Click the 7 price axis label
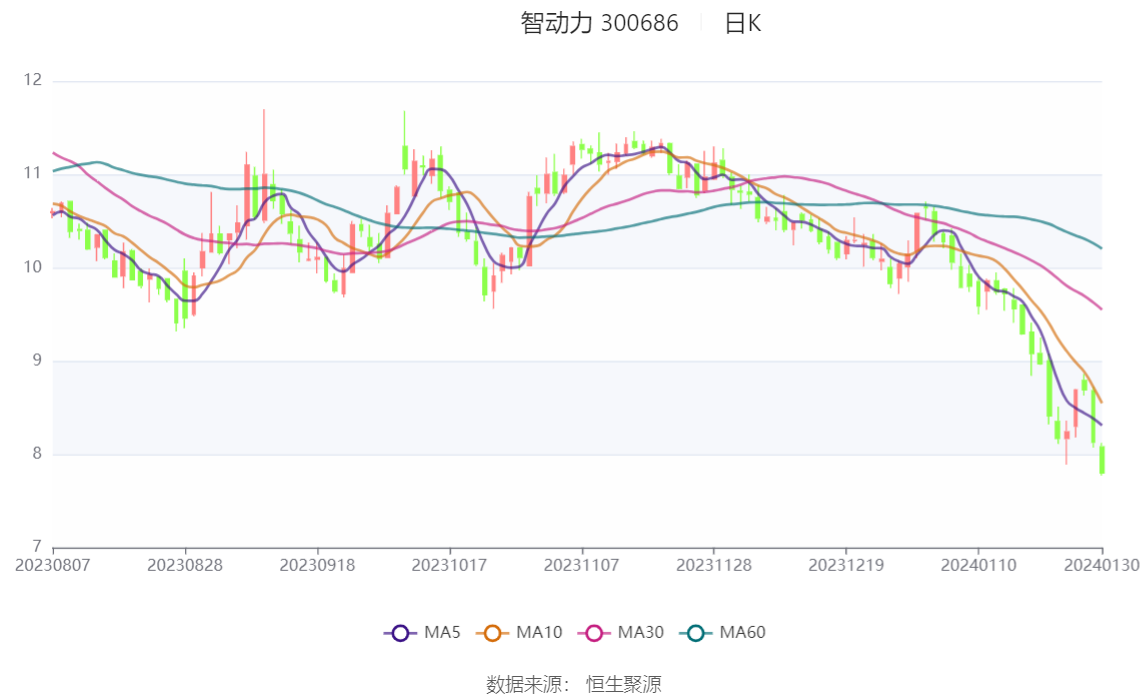This screenshot has width=1148, height=699. [37, 546]
